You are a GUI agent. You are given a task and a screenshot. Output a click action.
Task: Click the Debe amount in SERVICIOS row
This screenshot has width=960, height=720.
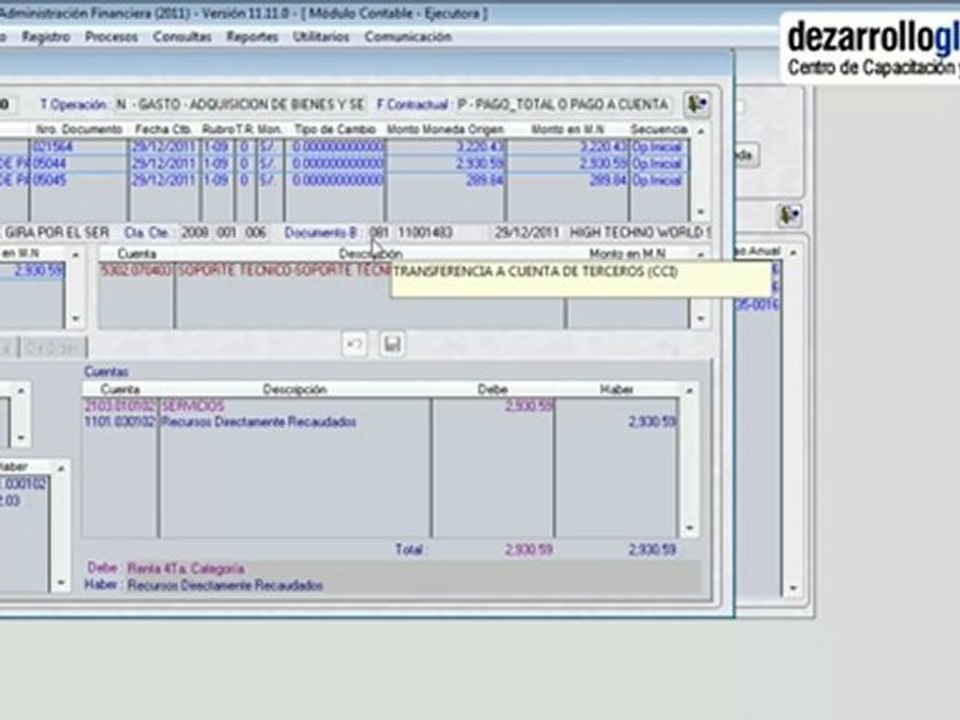pos(529,406)
